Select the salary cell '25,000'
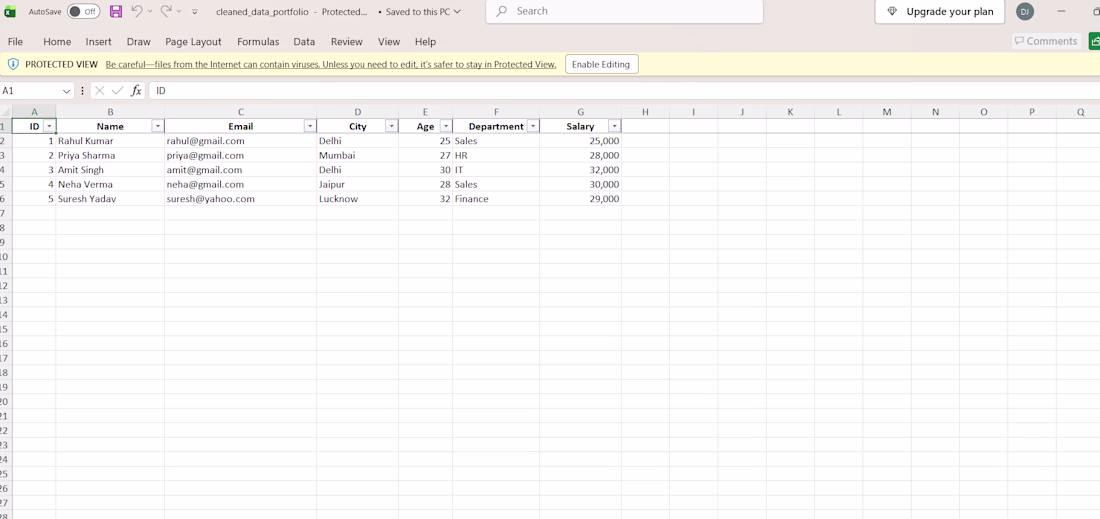 580,141
